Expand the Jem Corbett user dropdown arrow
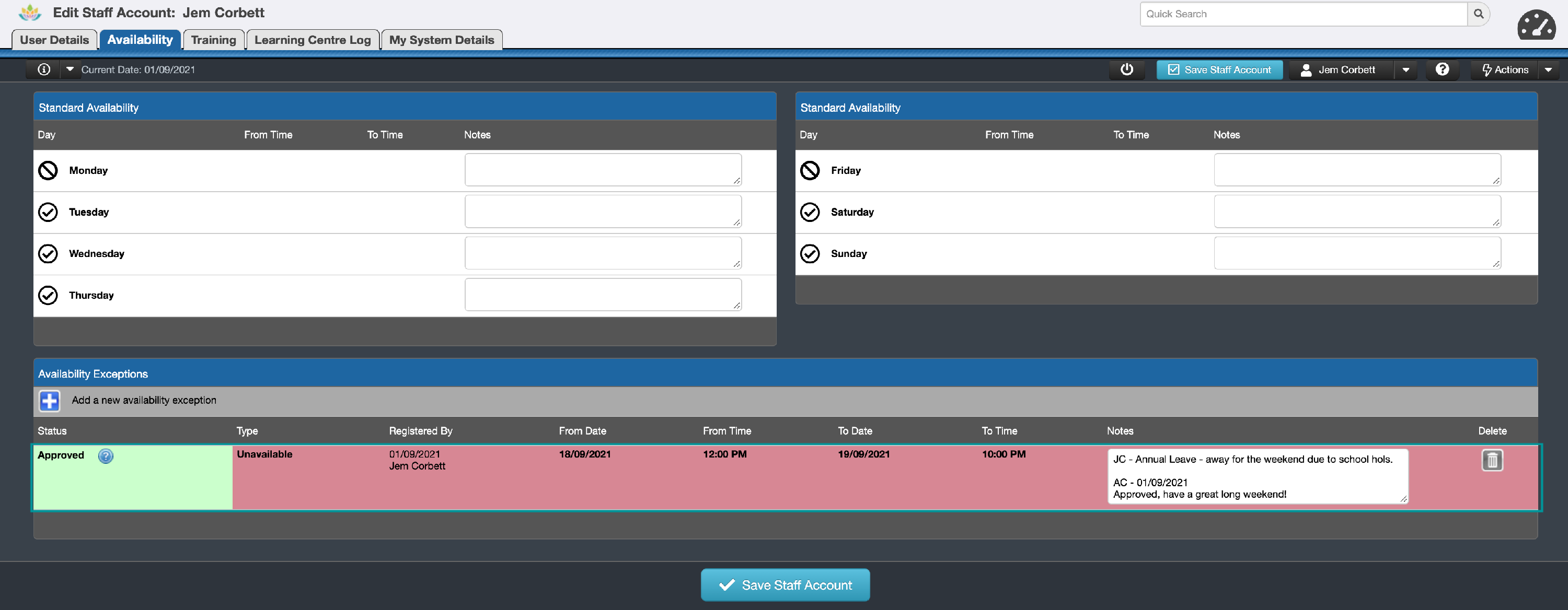This screenshot has height=610, width=1568. click(x=1405, y=70)
